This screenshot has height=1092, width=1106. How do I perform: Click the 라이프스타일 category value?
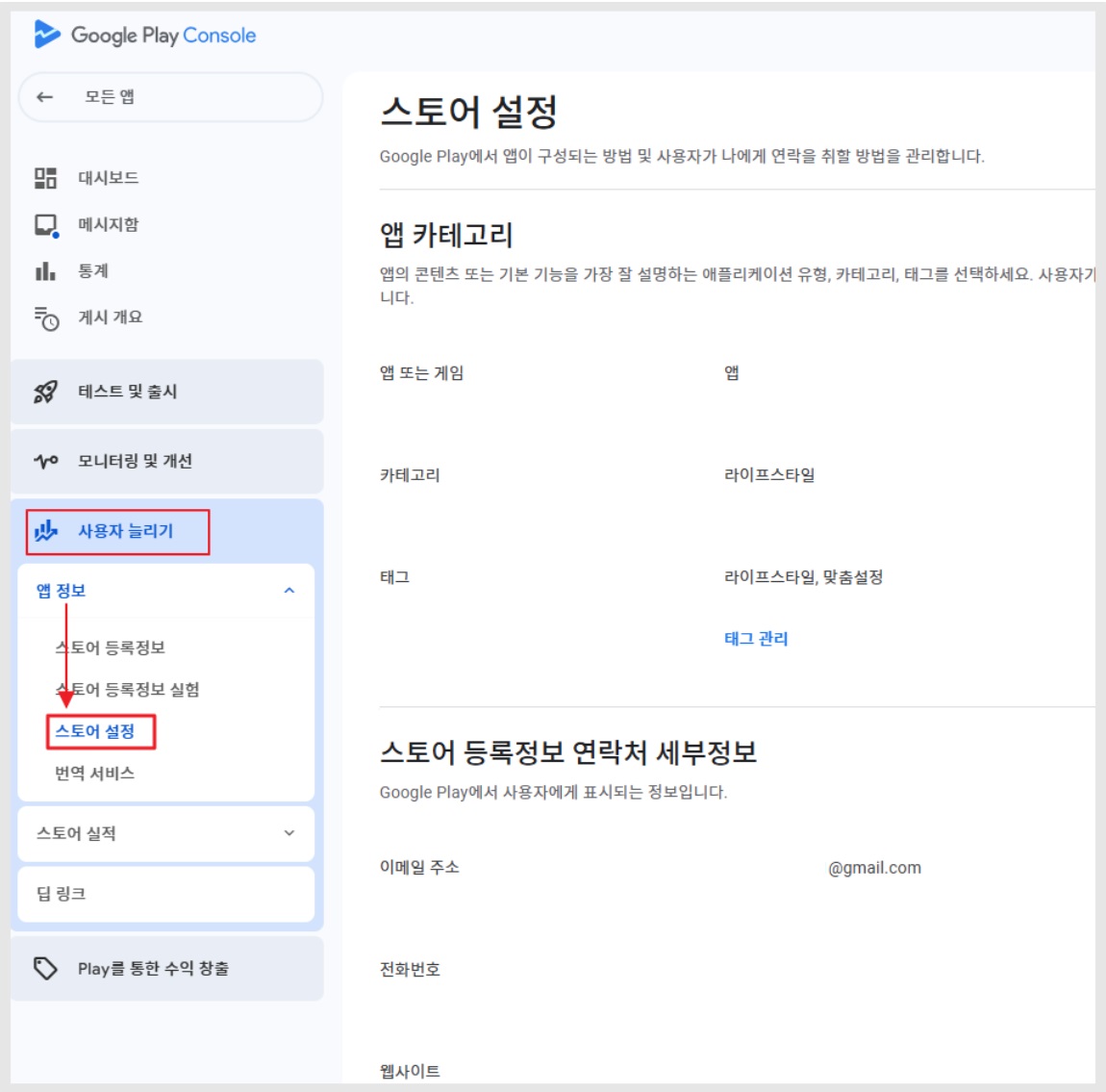tap(768, 474)
